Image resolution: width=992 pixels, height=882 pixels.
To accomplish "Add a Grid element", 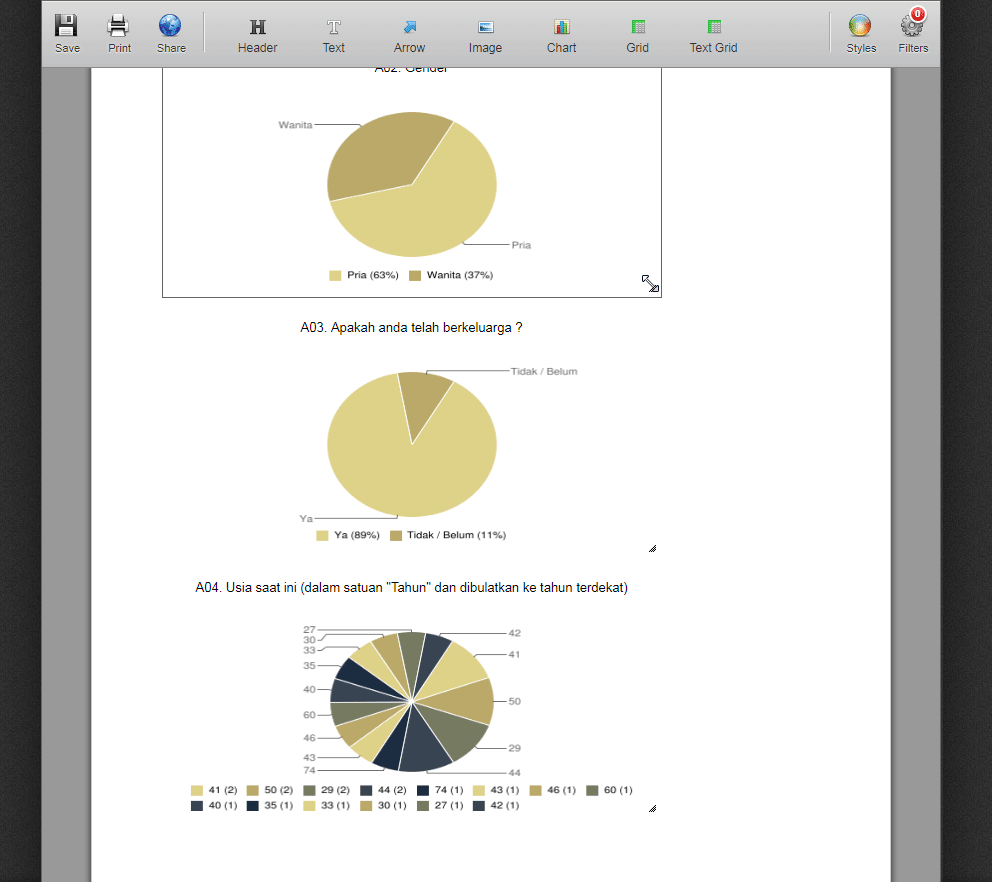I will click(637, 30).
